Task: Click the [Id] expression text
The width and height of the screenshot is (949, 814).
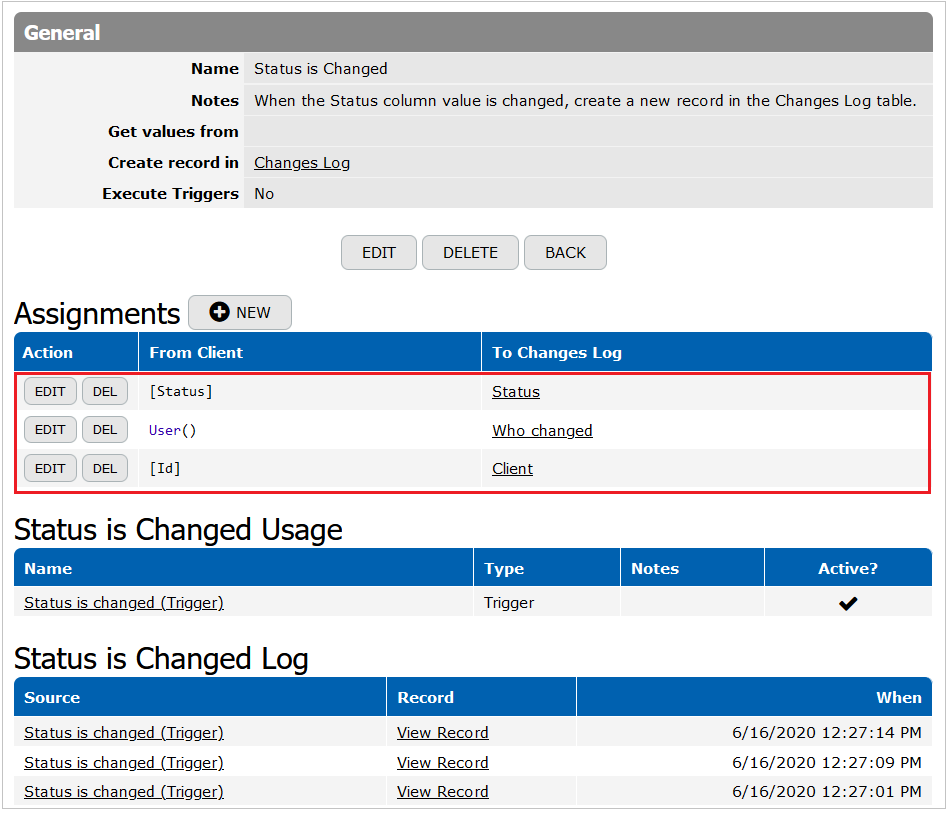Action: 165,468
